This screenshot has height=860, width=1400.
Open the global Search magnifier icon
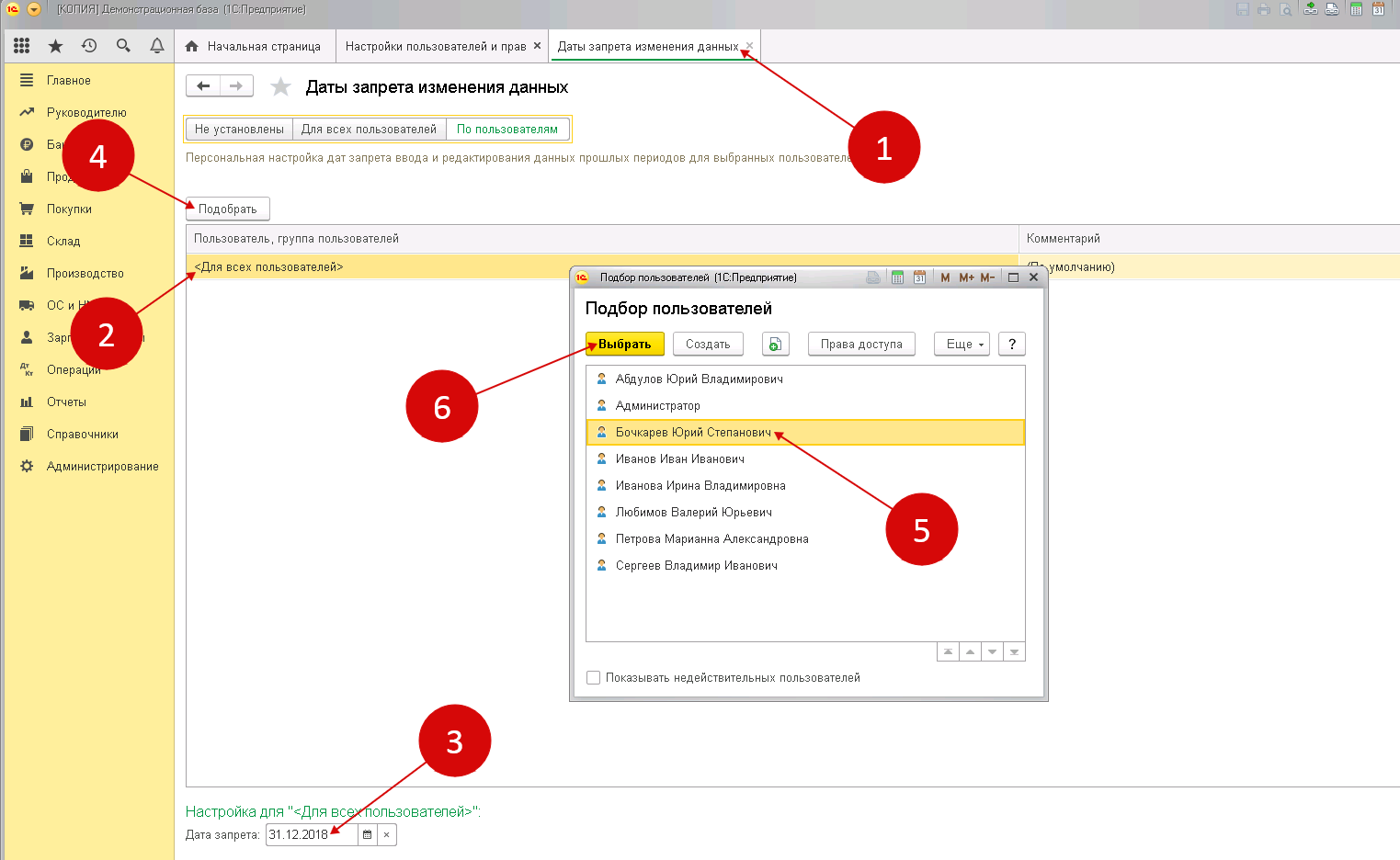click(123, 46)
